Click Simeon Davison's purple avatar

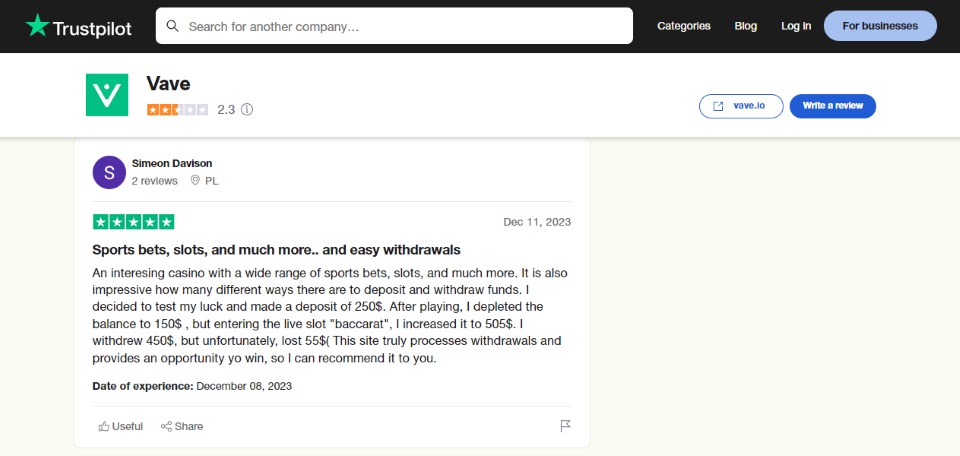click(109, 172)
